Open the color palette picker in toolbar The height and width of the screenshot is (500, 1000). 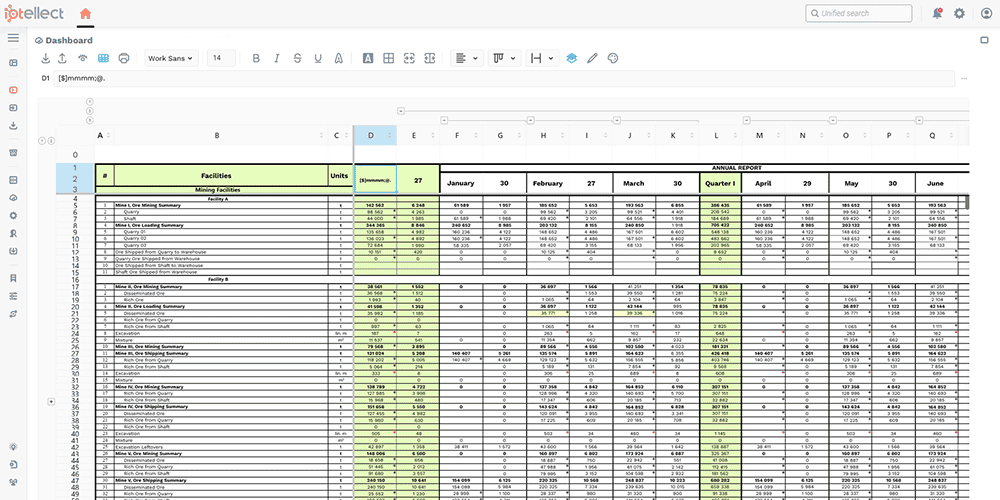click(613, 58)
